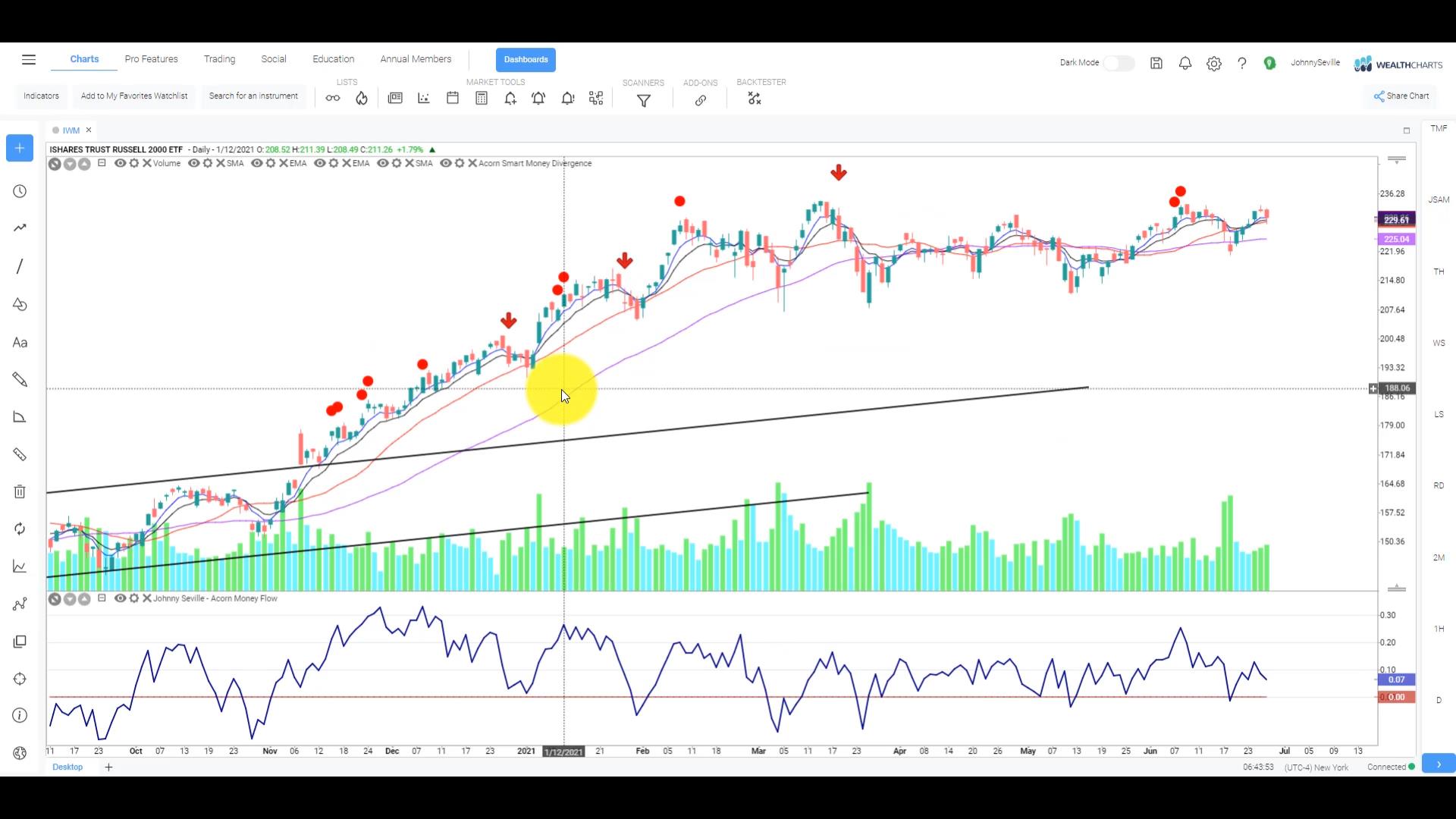The image size is (1456, 819).
Task: Remove the Volume indicator with its X
Action: (147, 163)
